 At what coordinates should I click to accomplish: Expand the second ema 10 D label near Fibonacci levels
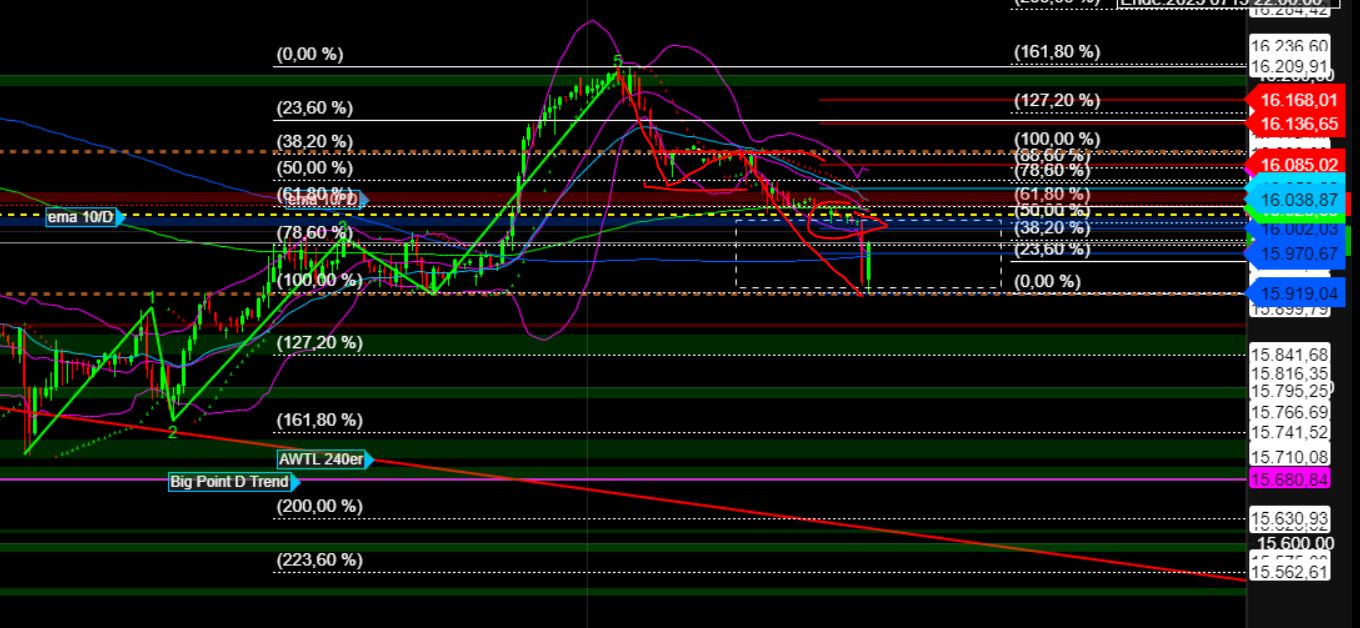(x=322, y=200)
